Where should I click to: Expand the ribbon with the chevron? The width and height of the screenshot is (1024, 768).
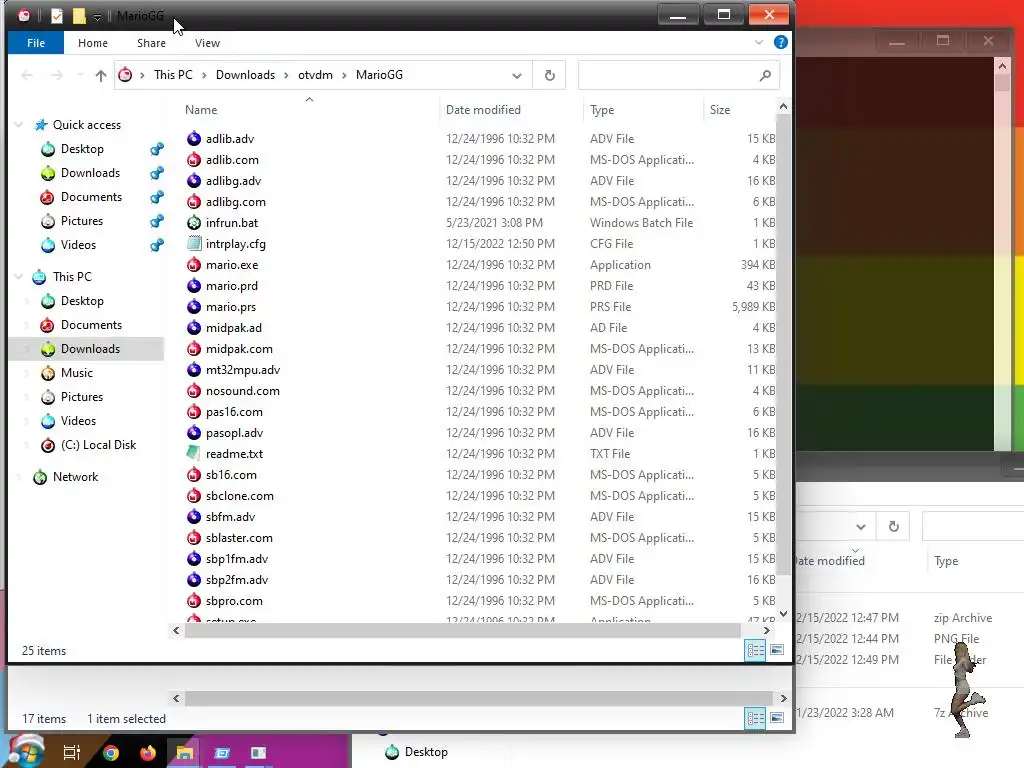[758, 42]
